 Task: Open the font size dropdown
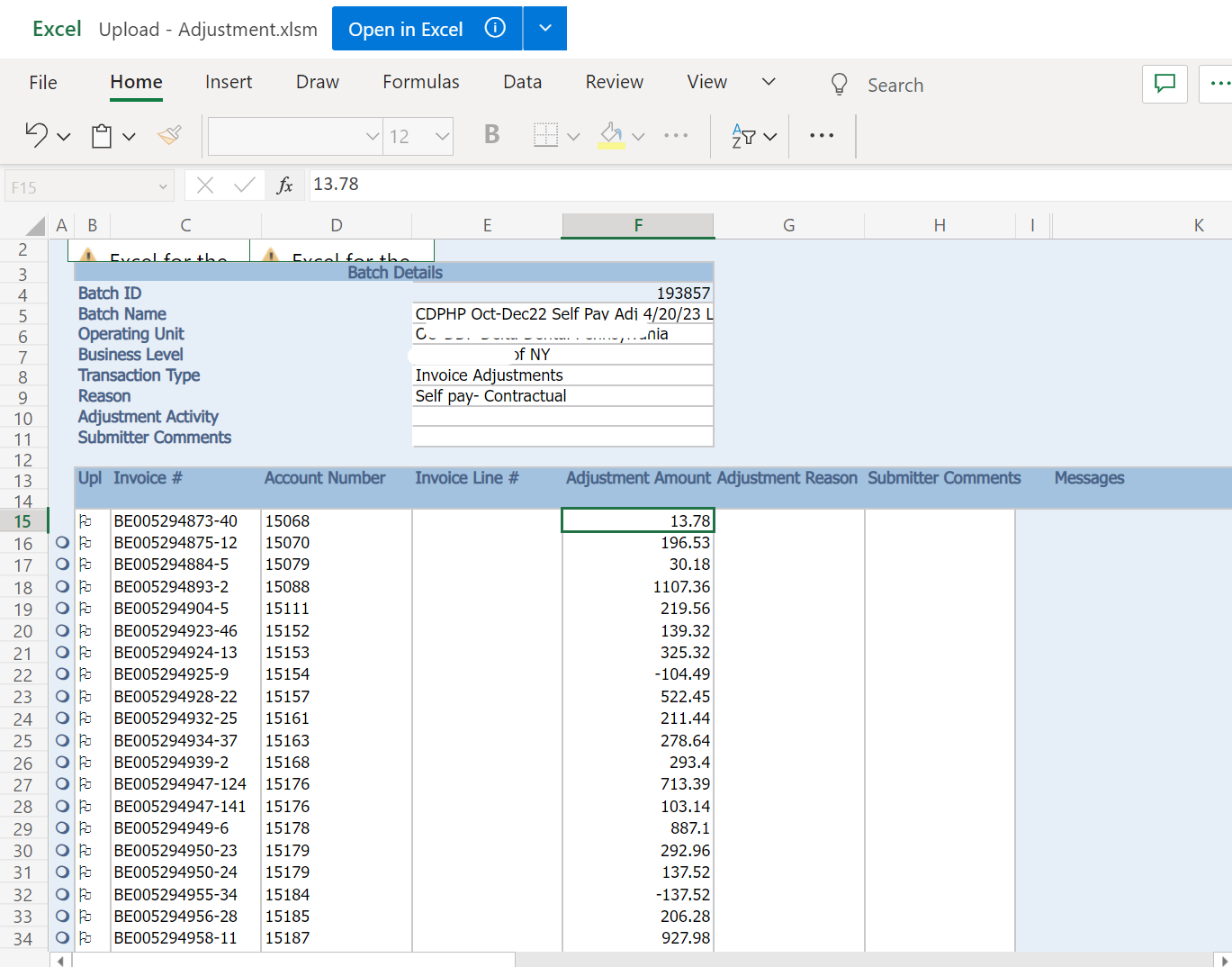tap(442, 136)
